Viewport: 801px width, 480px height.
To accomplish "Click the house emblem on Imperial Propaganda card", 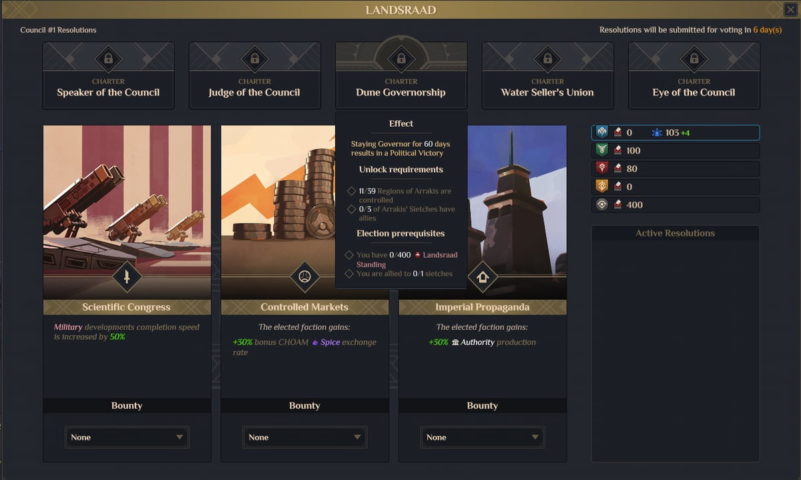I will click(482, 277).
